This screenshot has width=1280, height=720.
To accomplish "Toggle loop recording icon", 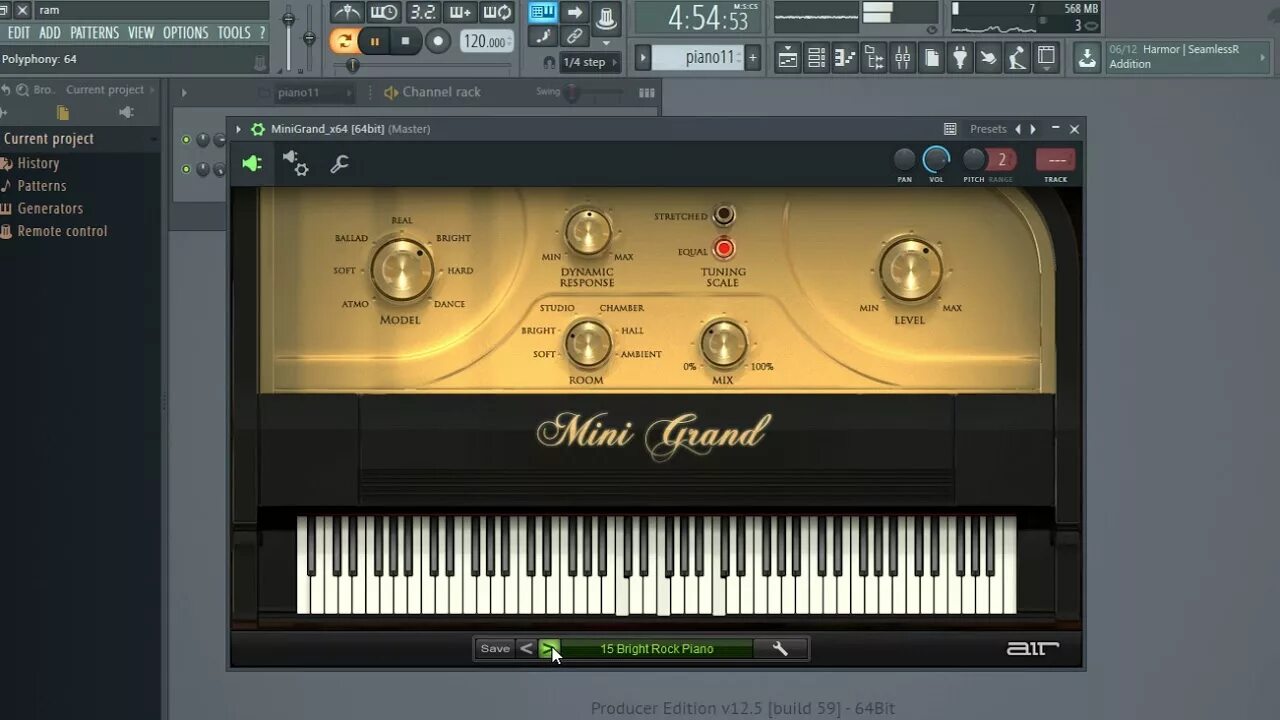I will pos(497,12).
